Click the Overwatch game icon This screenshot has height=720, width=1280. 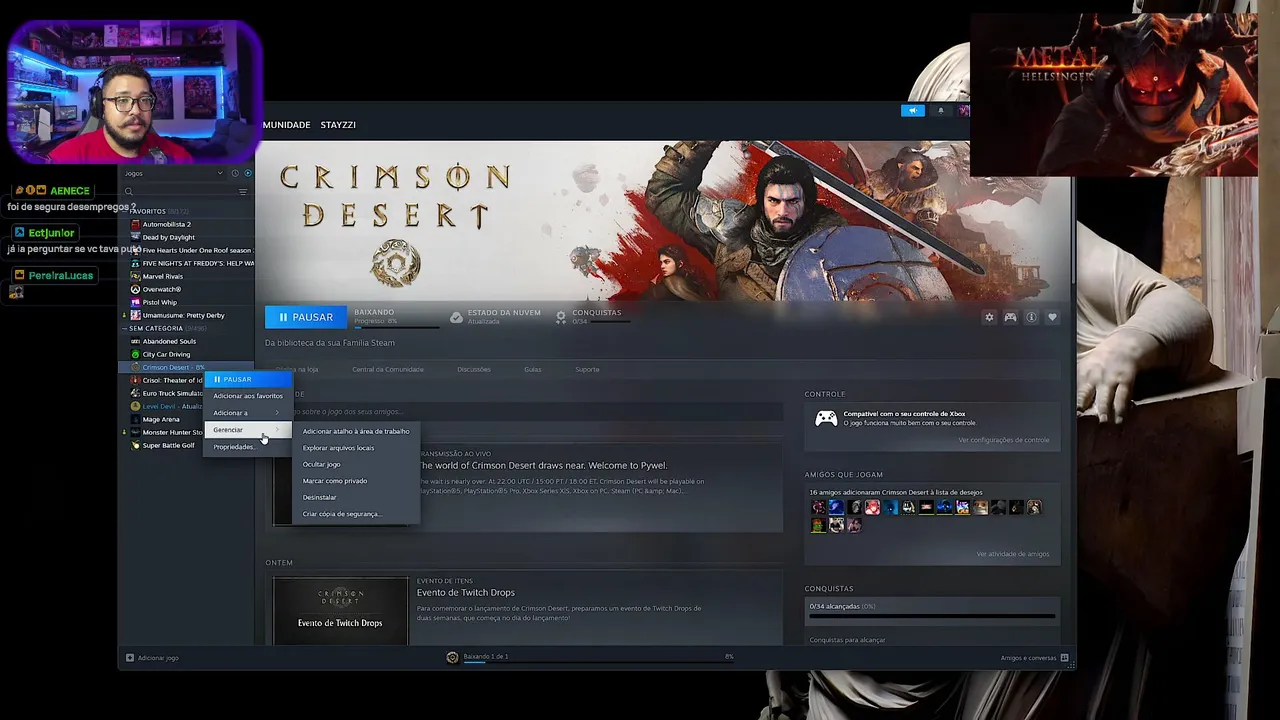pos(135,289)
